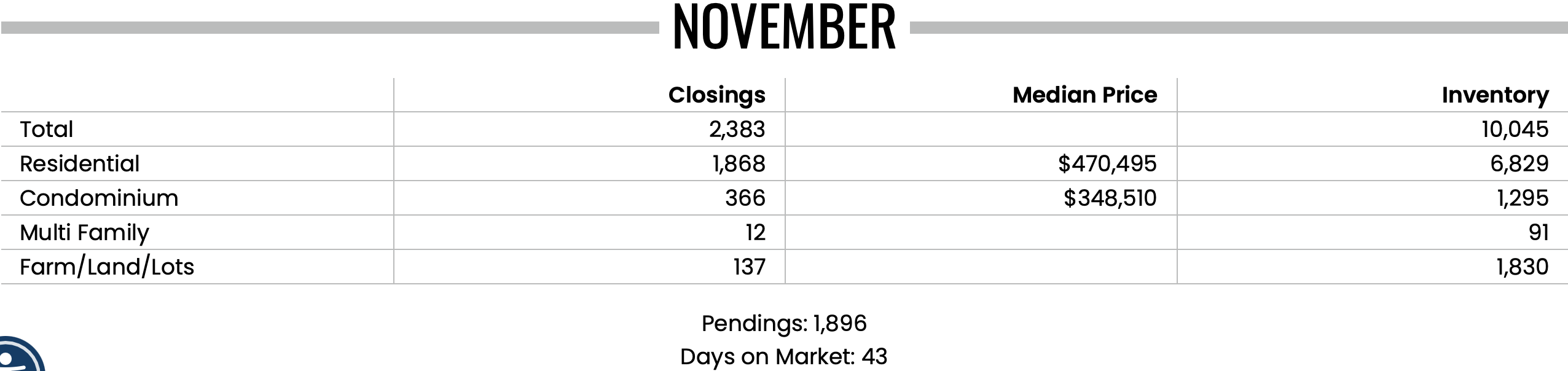
Task: Click the Farm/Land/Lots row label
Action: tap(107, 267)
